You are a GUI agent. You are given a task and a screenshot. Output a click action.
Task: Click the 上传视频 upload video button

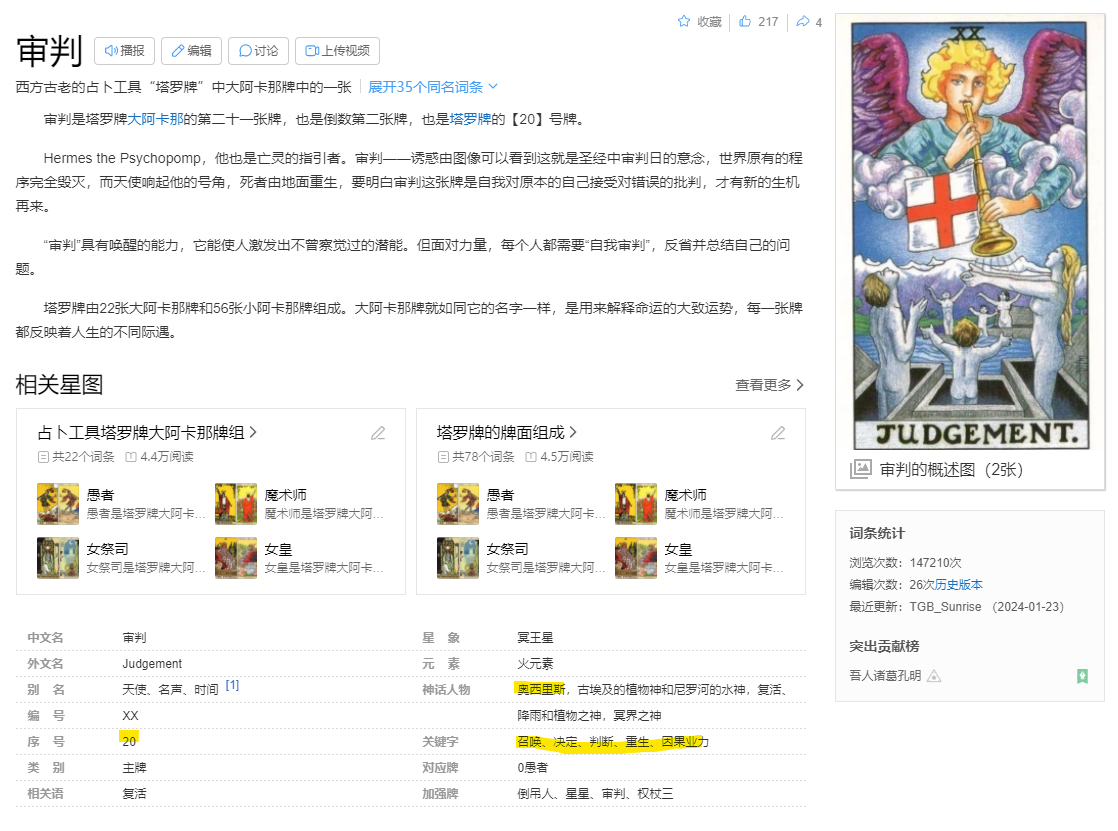337,51
